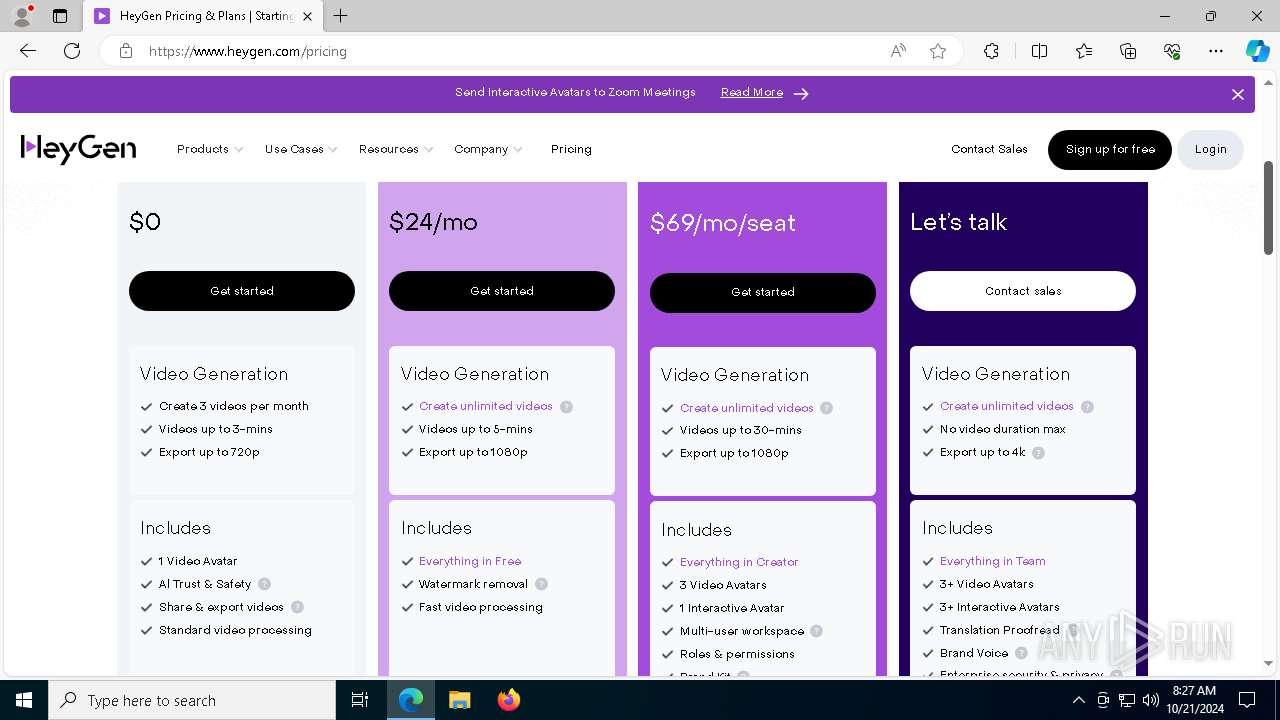Click the page vertical scrollbar
The width and height of the screenshot is (1280, 720).
click(1269, 208)
